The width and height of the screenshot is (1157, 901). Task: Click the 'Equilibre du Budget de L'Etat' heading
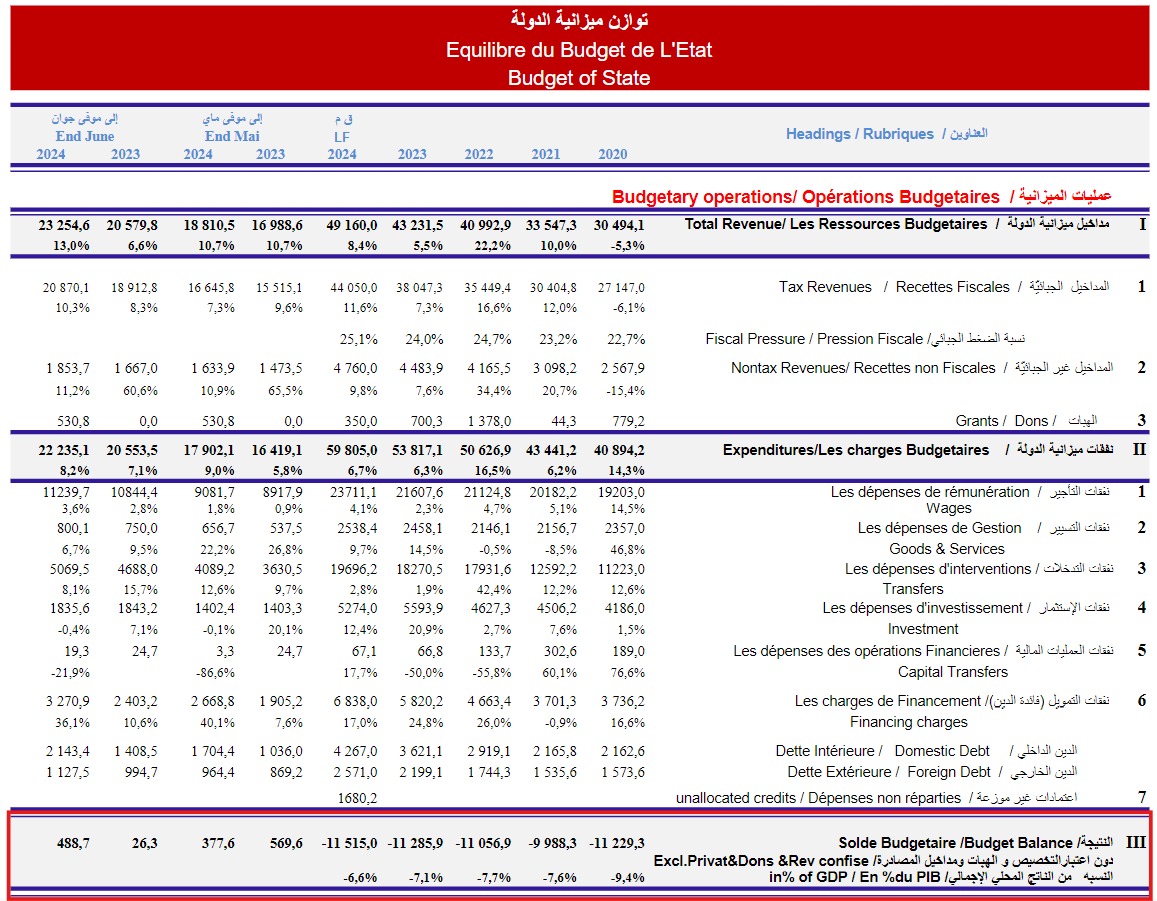578,50
